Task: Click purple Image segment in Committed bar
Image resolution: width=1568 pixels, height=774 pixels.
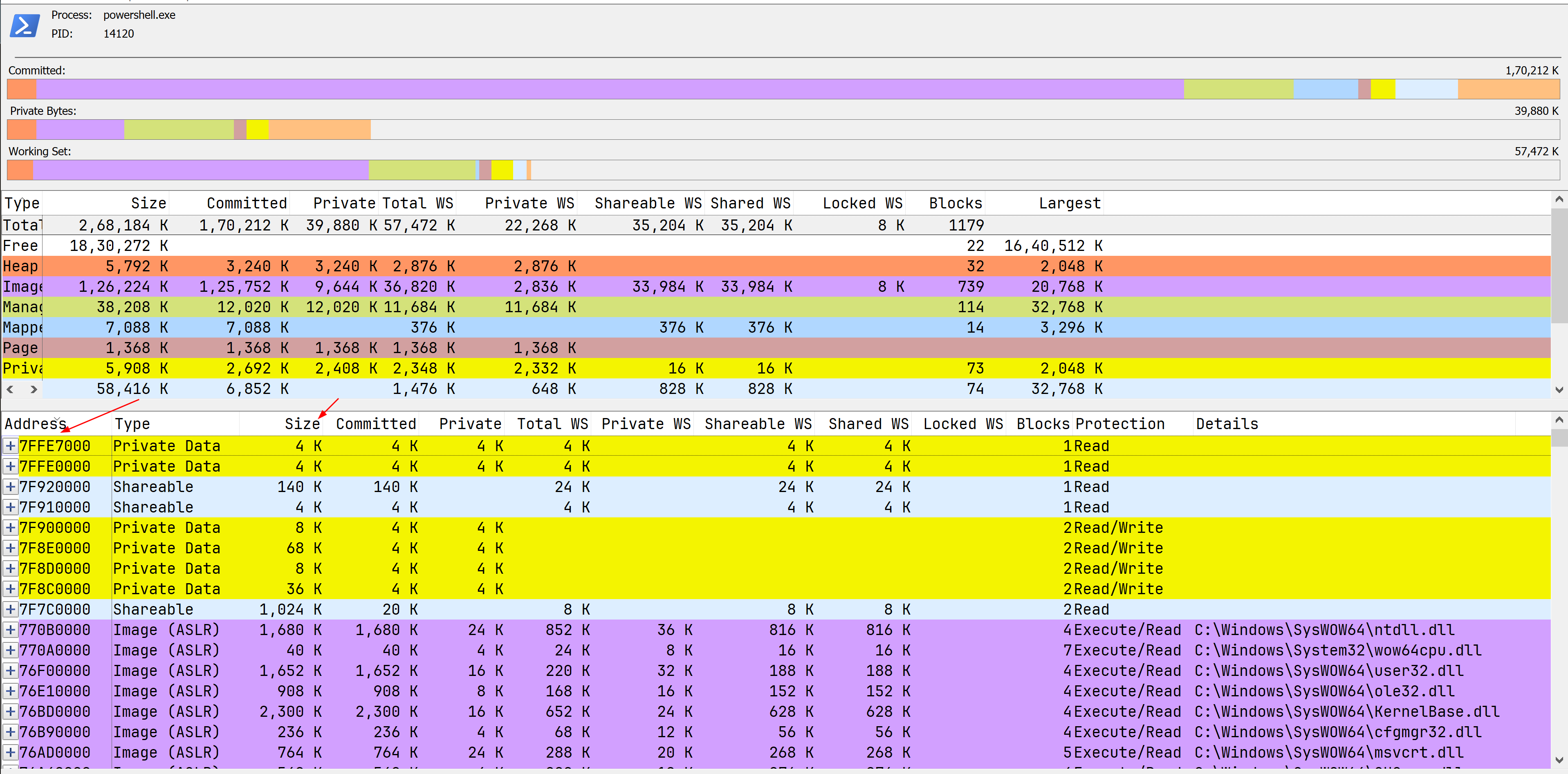Action: (609, 89)
